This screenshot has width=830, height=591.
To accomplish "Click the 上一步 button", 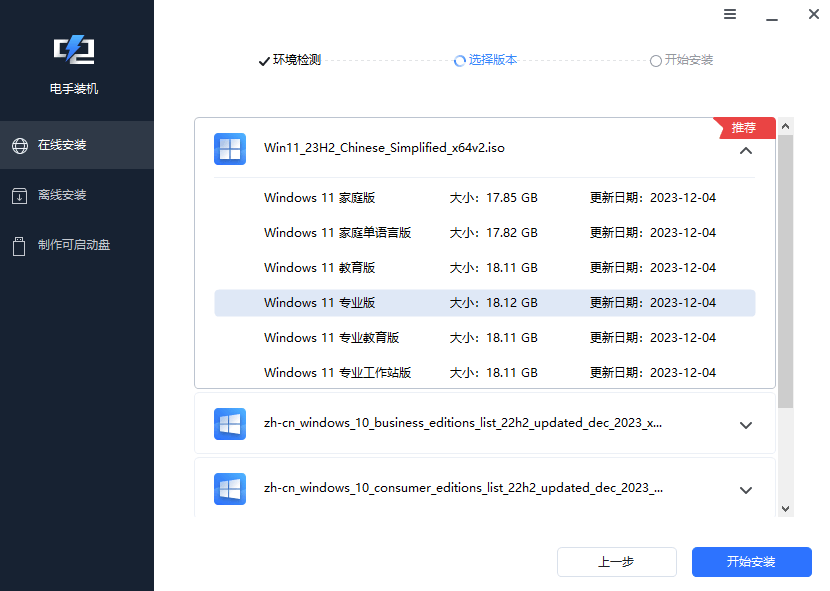I will click(617, 562).
